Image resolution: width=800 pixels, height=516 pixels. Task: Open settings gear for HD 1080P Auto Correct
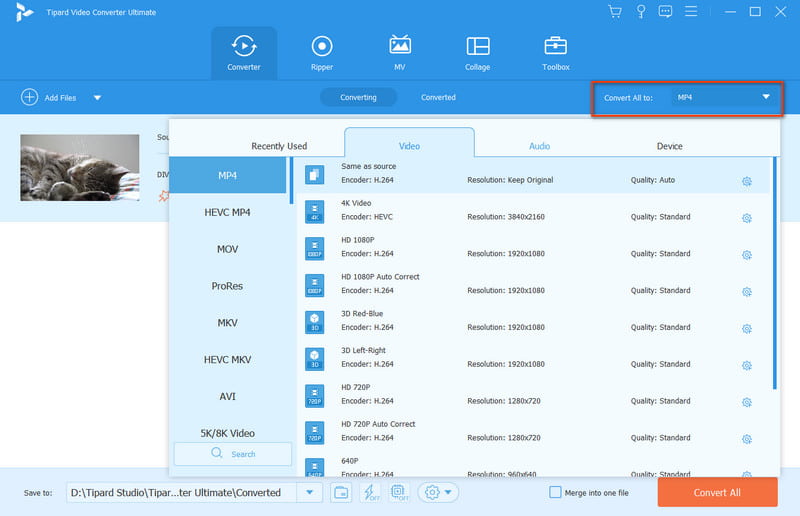747,291
